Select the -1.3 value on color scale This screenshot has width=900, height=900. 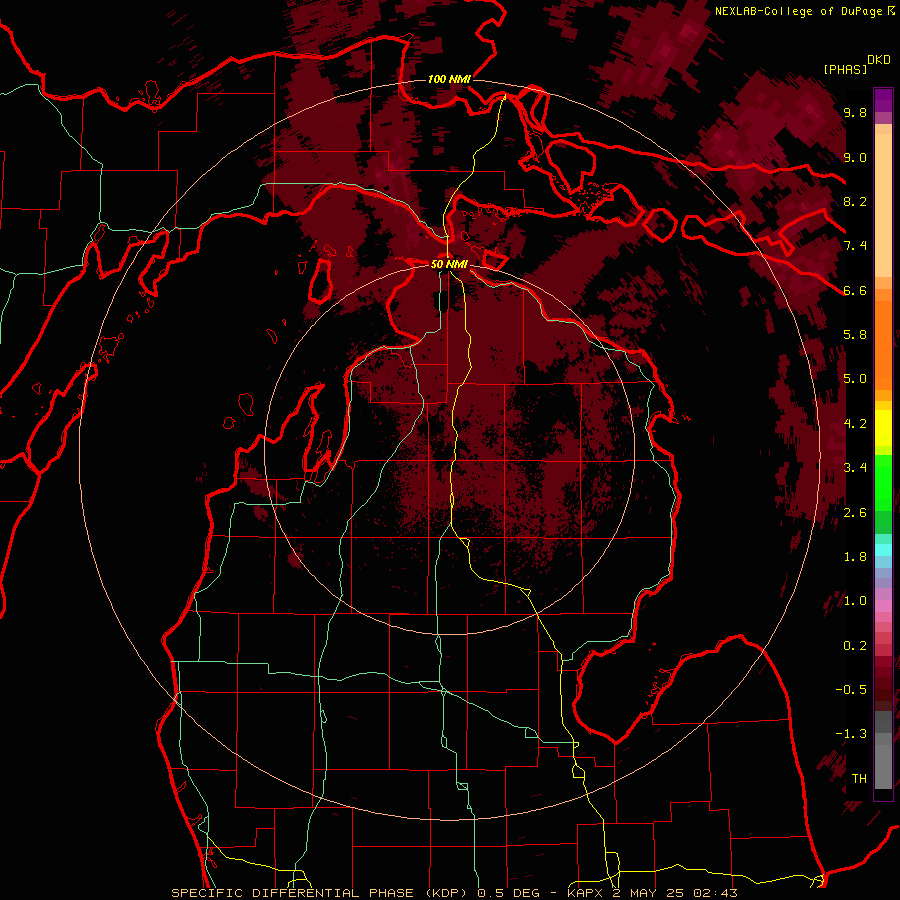[x=851, y=734]
